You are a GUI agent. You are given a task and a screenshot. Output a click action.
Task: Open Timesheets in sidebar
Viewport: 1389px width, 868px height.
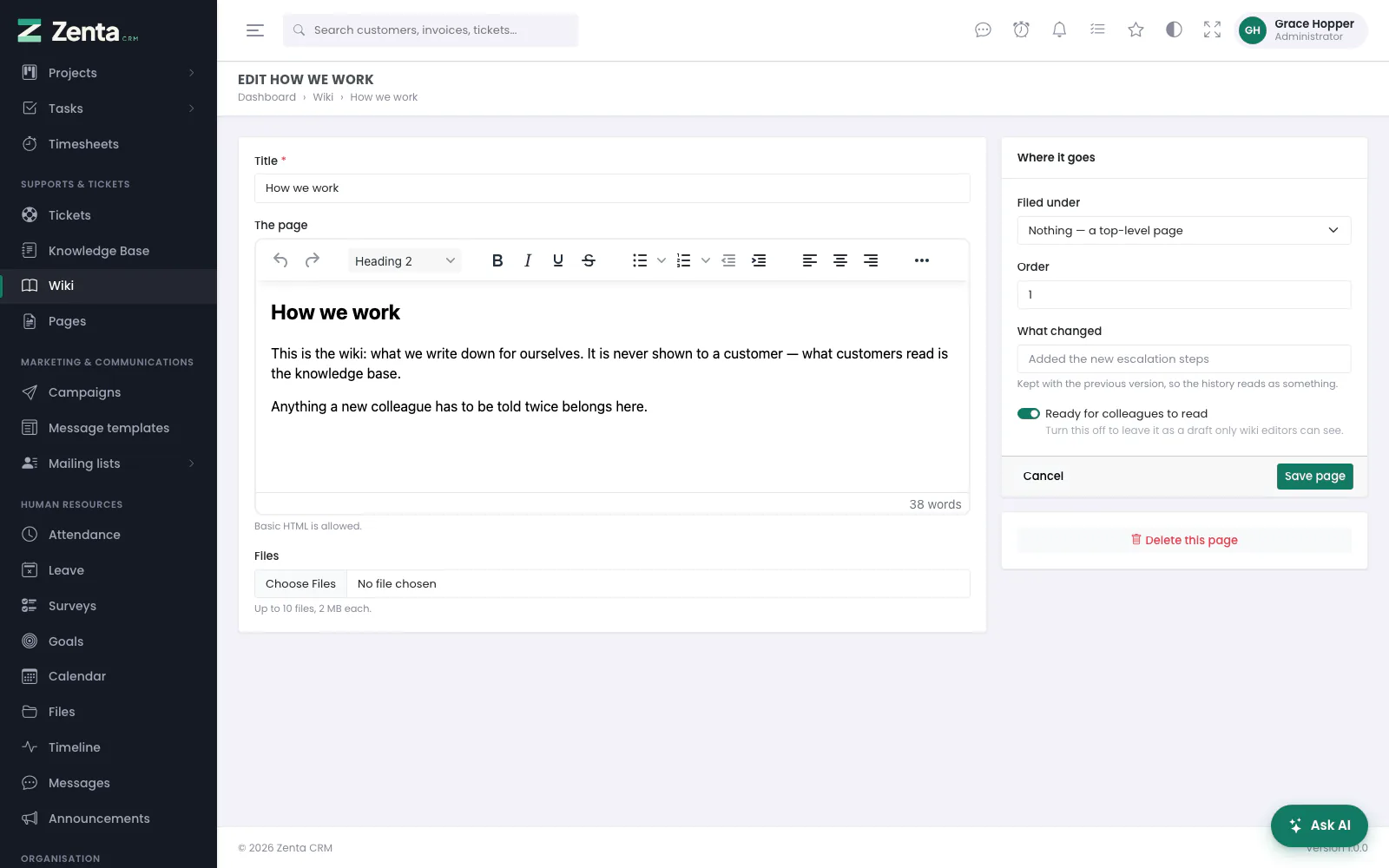point(109,144)
